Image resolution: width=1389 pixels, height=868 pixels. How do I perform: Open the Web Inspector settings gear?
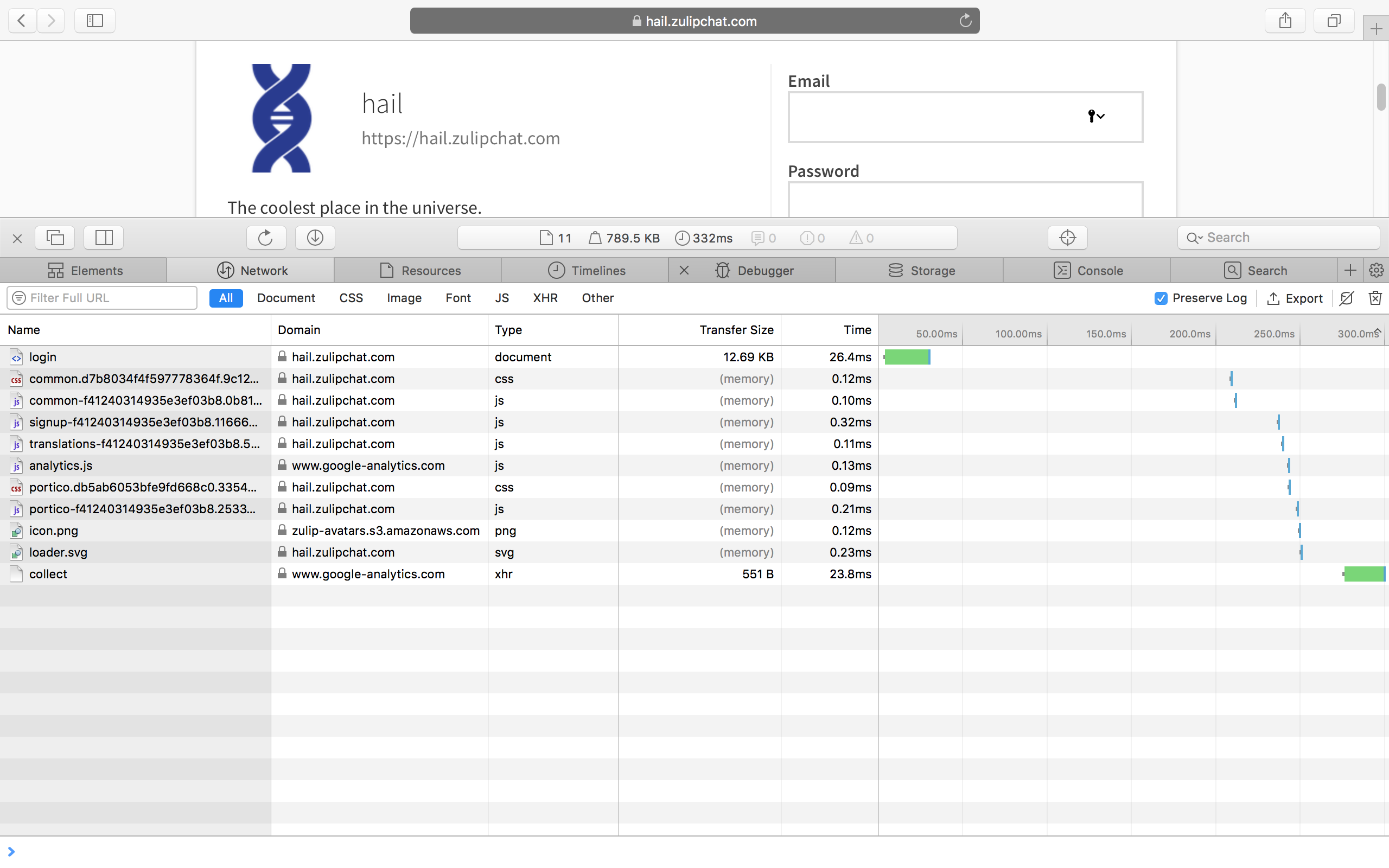[x=1377, y=270]
